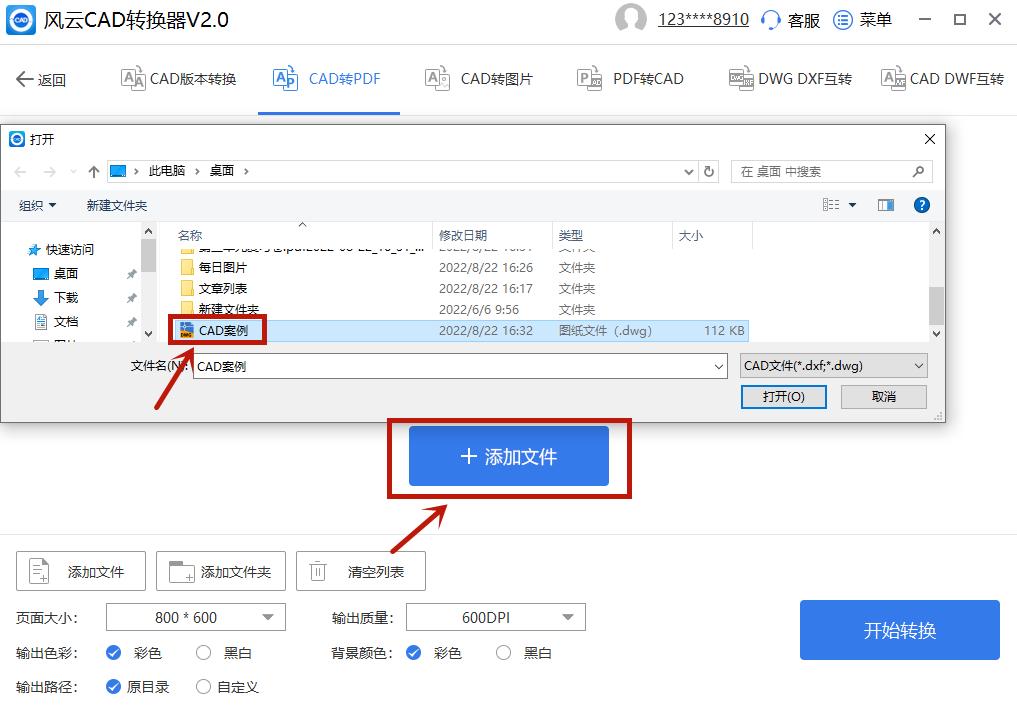1017x710 pixels.
Task: Select the 黑白 output color radio button
Action: tap(203, 652)
